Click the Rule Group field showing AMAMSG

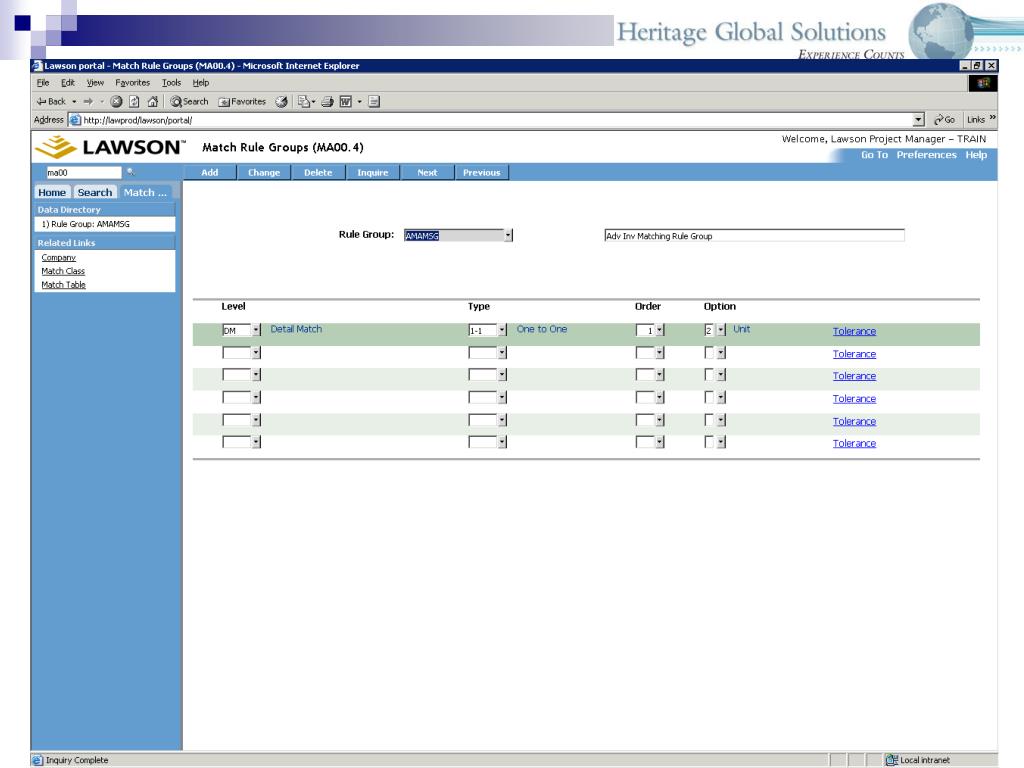point(454,235)
